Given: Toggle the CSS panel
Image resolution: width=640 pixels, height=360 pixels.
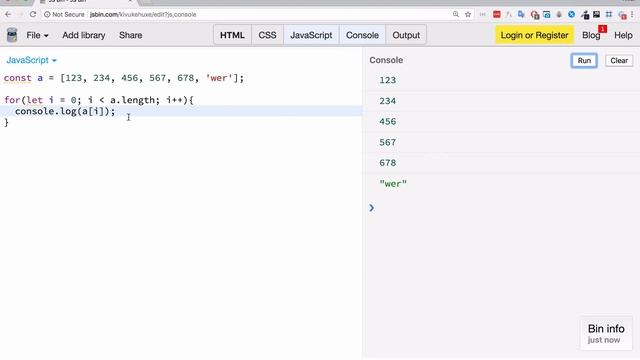Looking at the screenshot, I should 267,35.
